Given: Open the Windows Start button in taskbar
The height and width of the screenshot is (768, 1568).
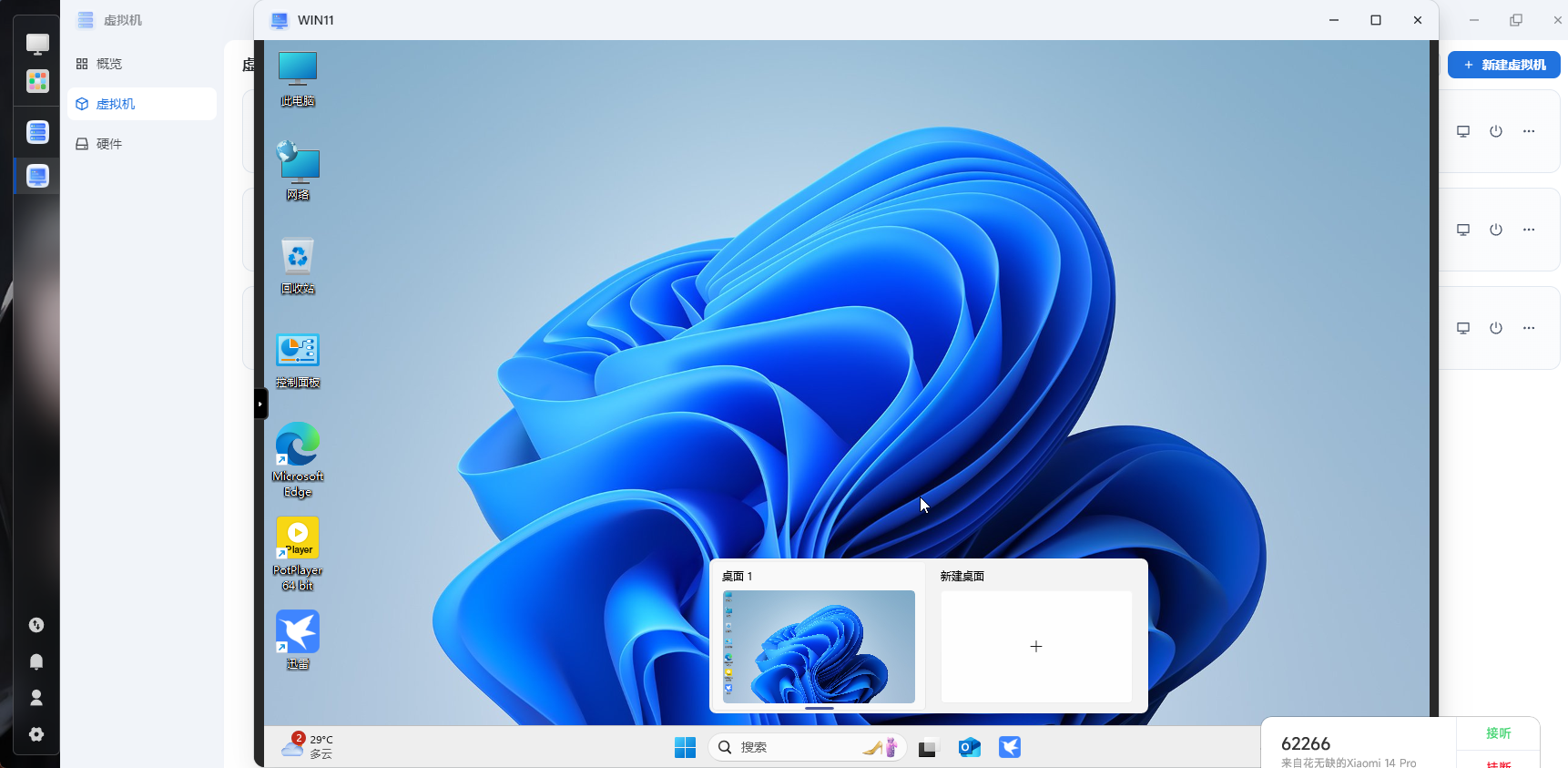Looking at the screenshot, I should [685, 747].
